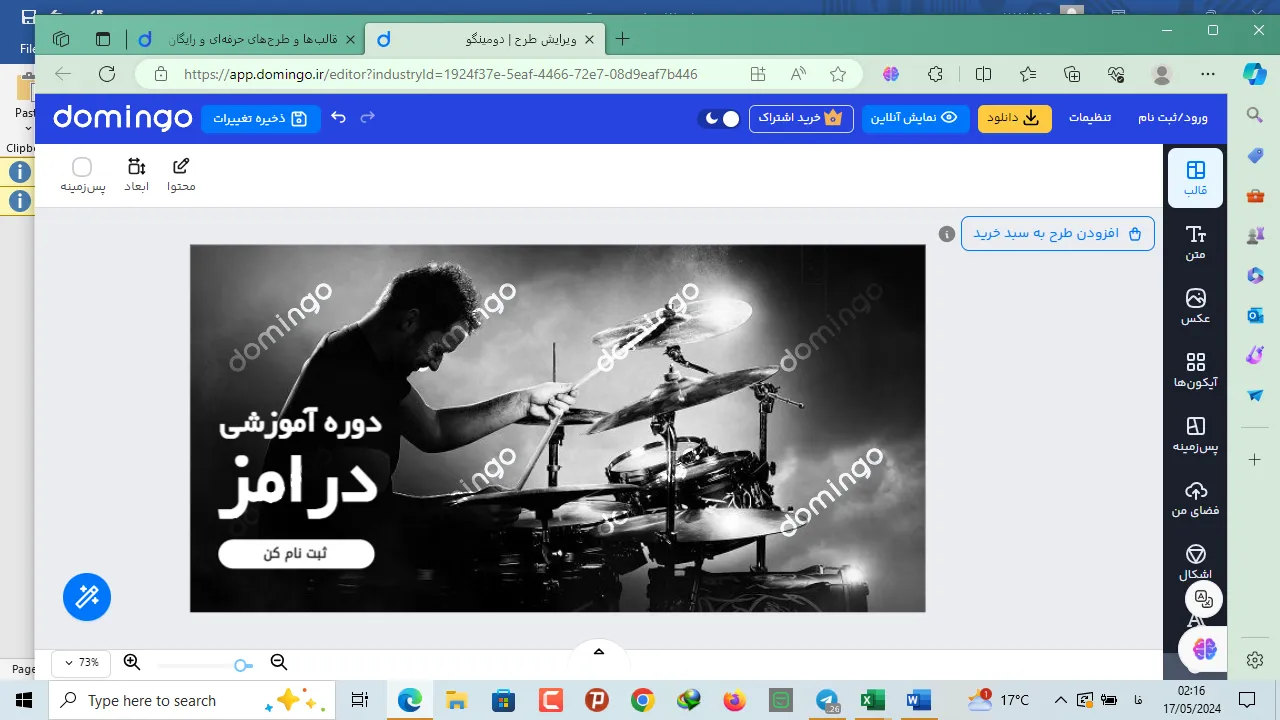
Task: Expand the bottom panel chevron
Action: click(x=599, y=651)
